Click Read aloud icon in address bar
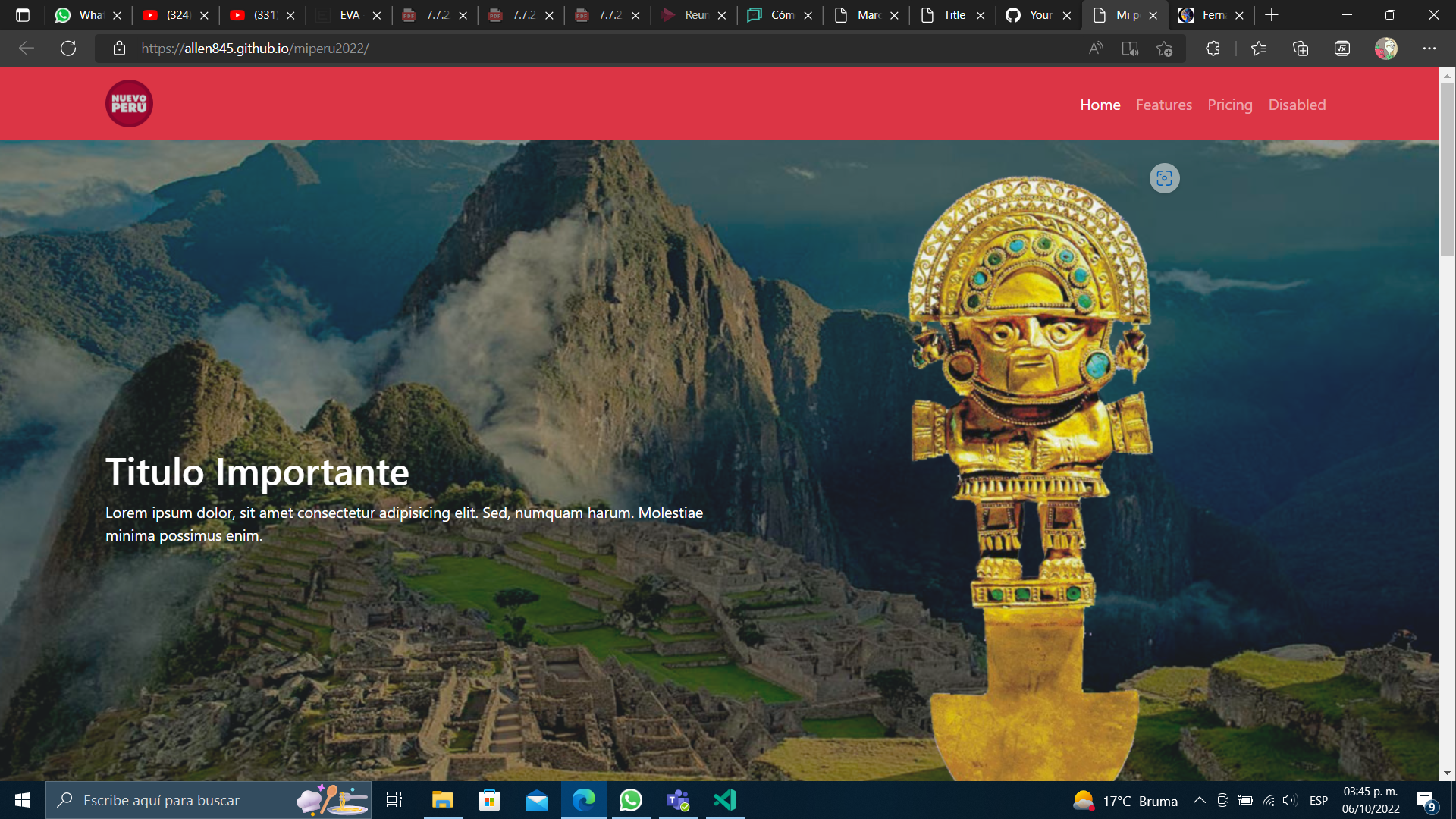The width and height of the screenshot is (1456, 819). tap(1096, 49)
